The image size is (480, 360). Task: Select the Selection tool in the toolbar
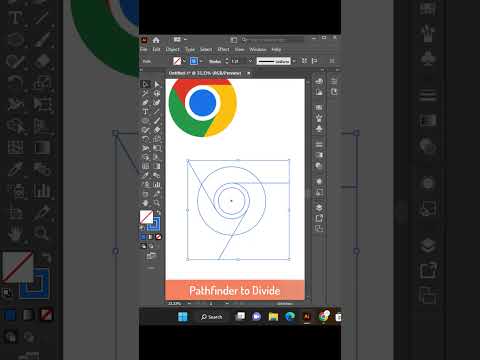(x=146, y=84)
